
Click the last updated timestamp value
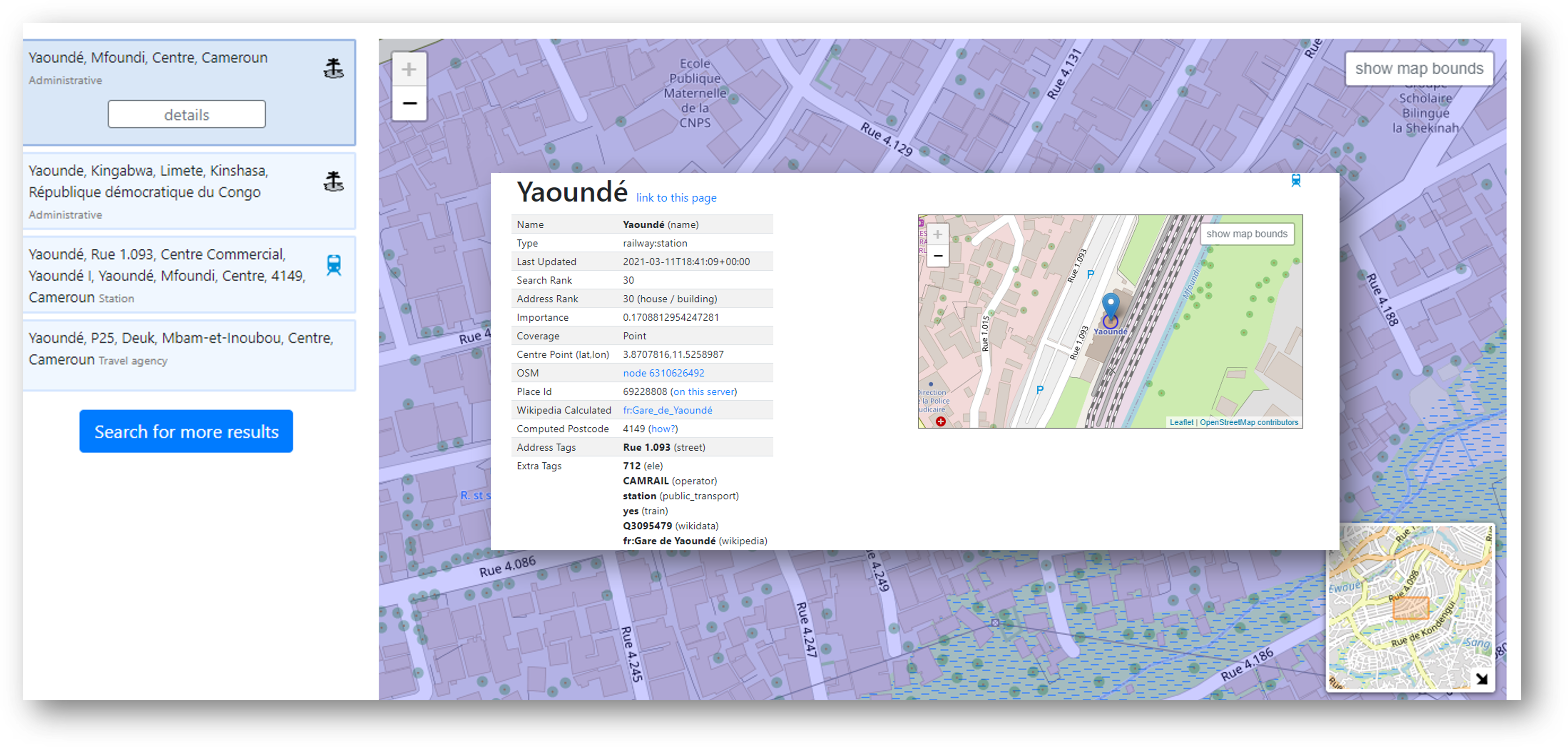click(686, 262)
